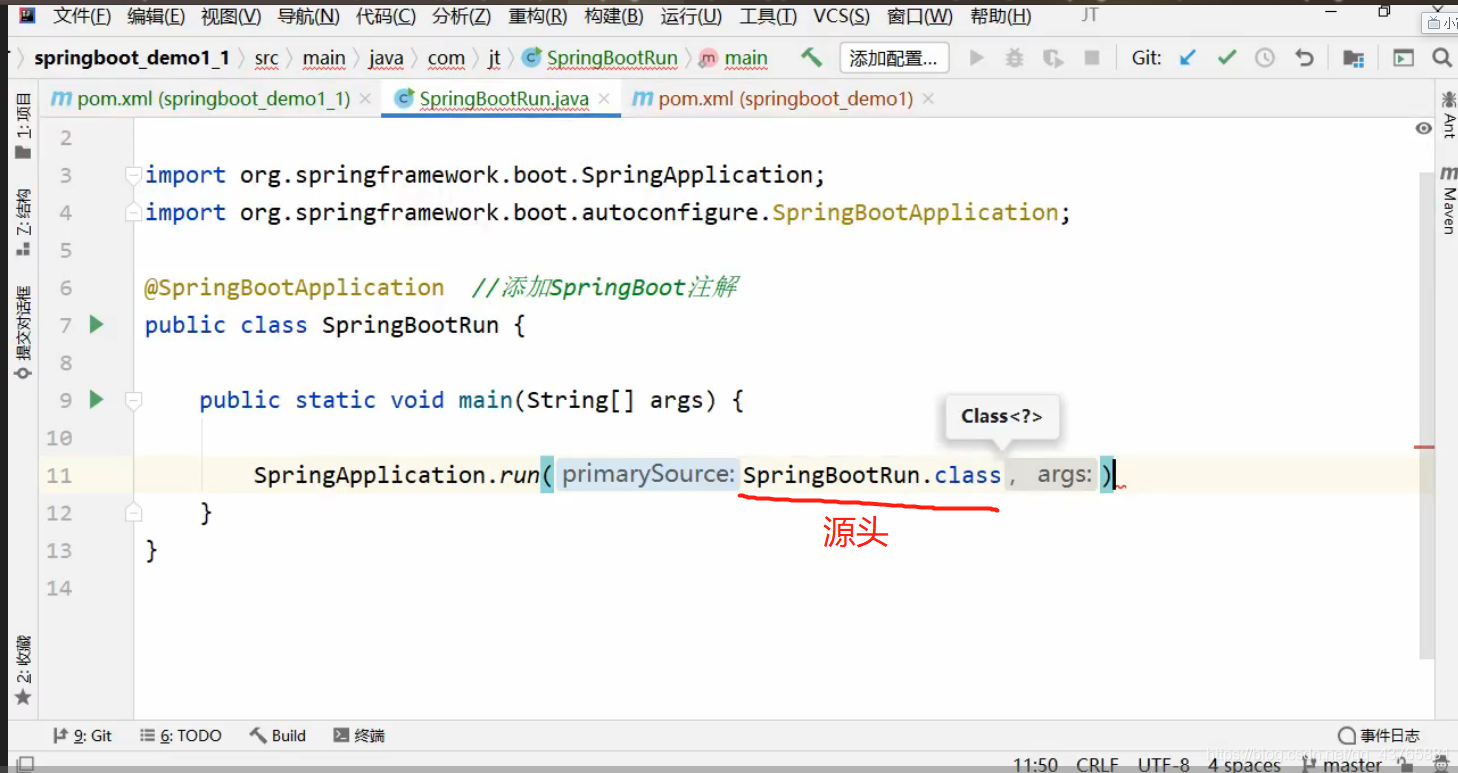Open the 事件日志 event log
This screenshot has height=773, width=1458.
click(x=1379, y=735)
